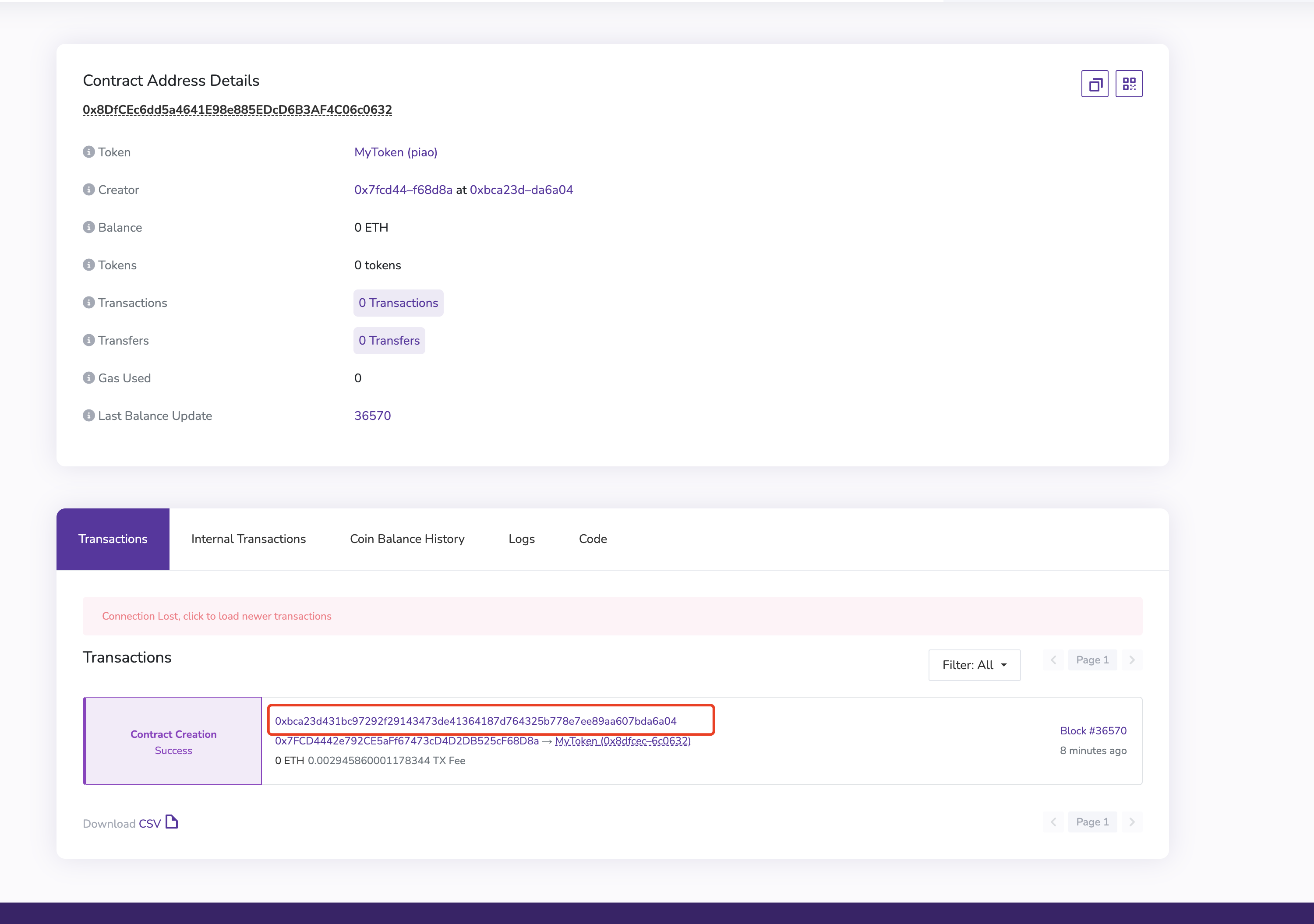Click the Token info icon
Screen dimensions: 1314x924
[x=89, y=152]
